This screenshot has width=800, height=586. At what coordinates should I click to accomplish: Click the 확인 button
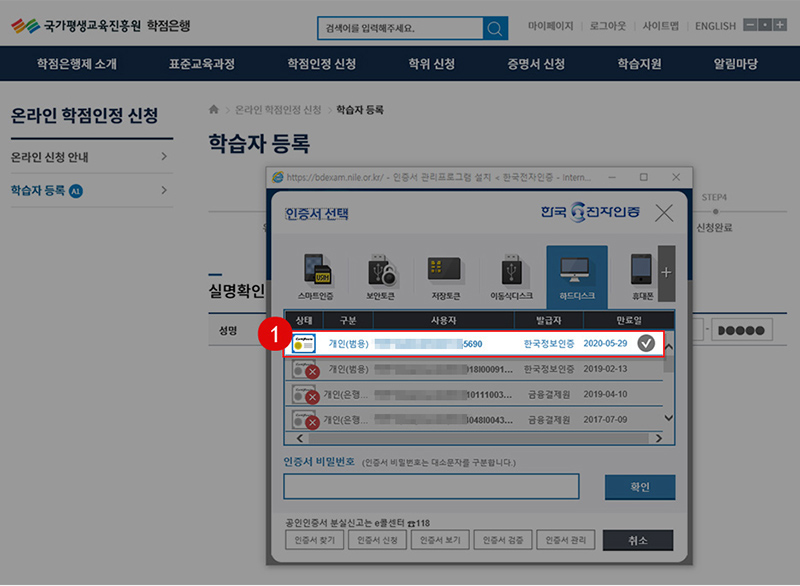pyautogui.click(x=639, y=487)
